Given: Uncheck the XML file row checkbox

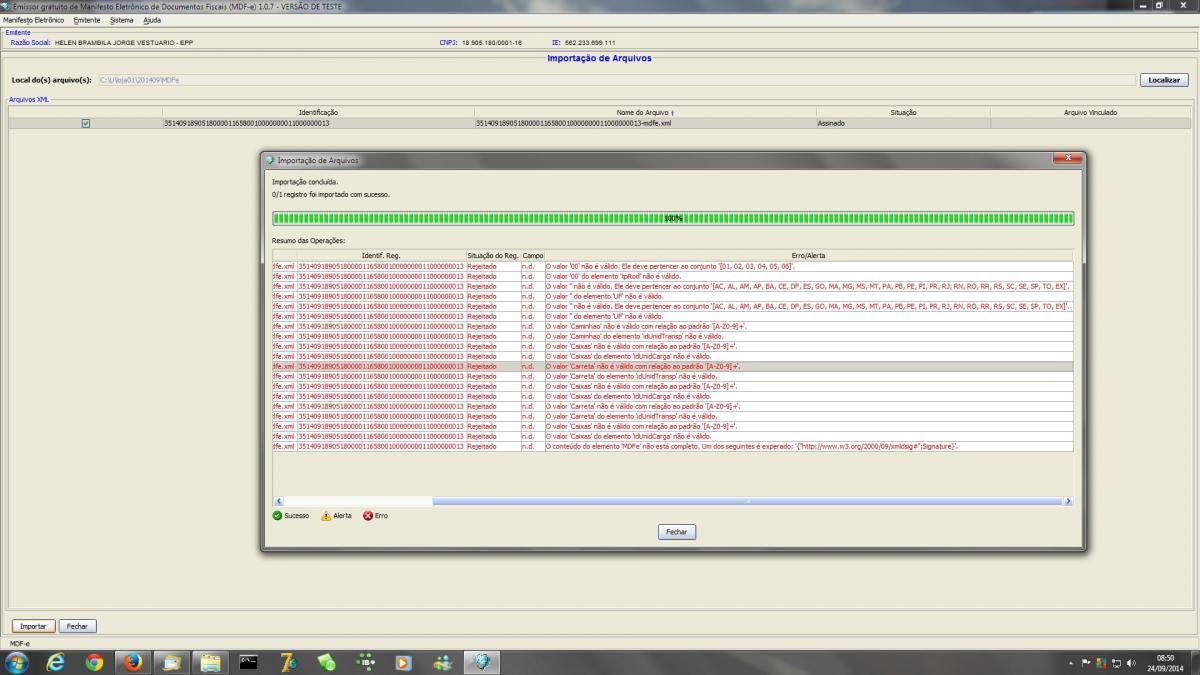Looking at the screenshot, I should coord(85,124).
